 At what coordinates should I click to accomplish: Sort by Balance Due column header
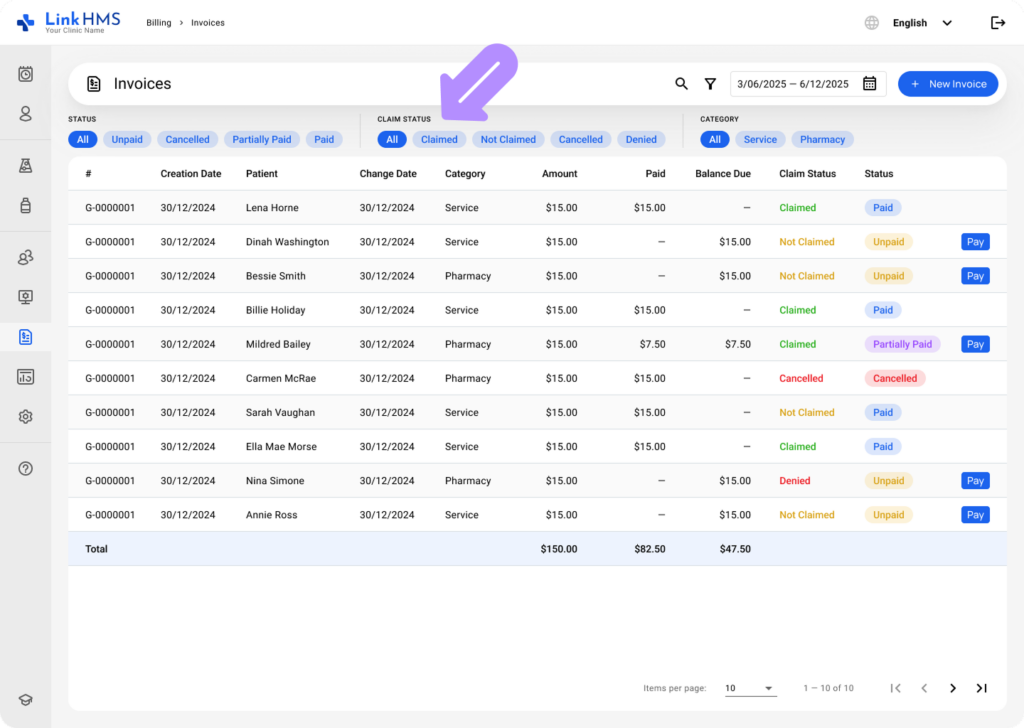[x=723, y=174]
